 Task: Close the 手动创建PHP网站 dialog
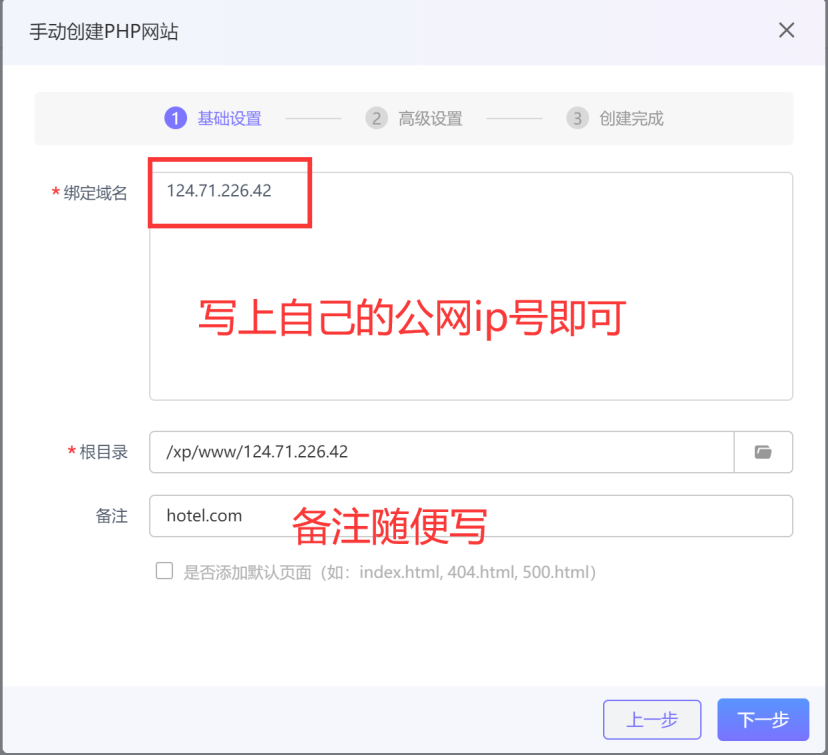[x=786, y=30]
